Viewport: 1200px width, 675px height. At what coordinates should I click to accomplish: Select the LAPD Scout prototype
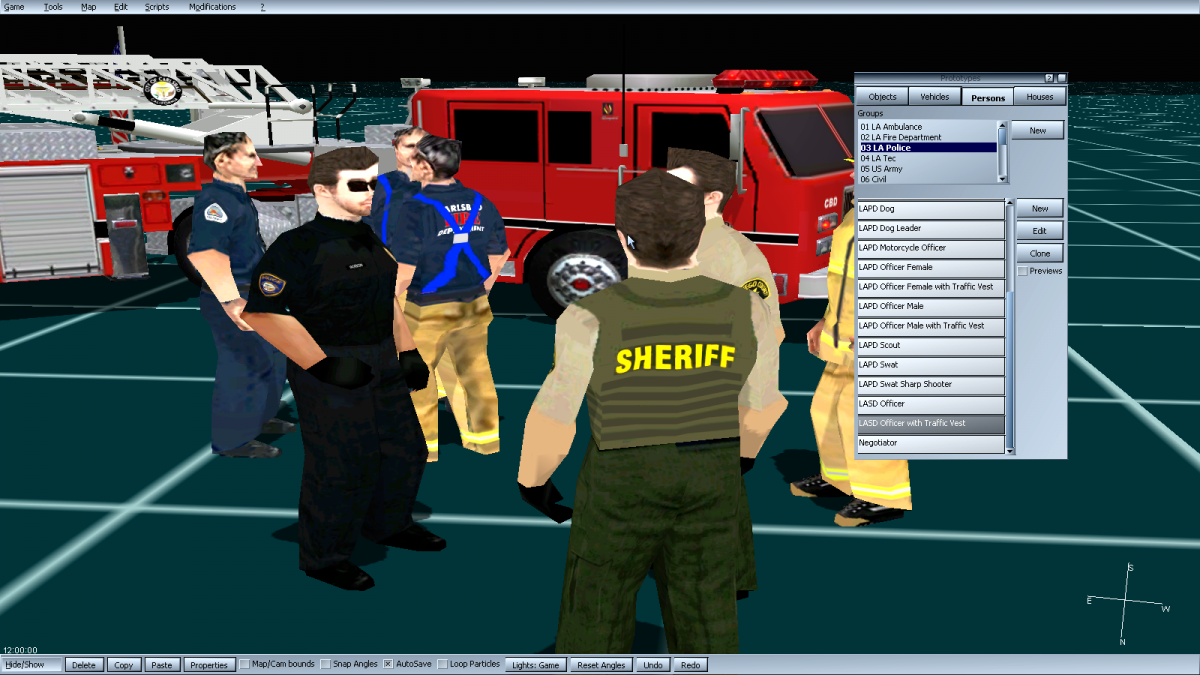point(931,346)
